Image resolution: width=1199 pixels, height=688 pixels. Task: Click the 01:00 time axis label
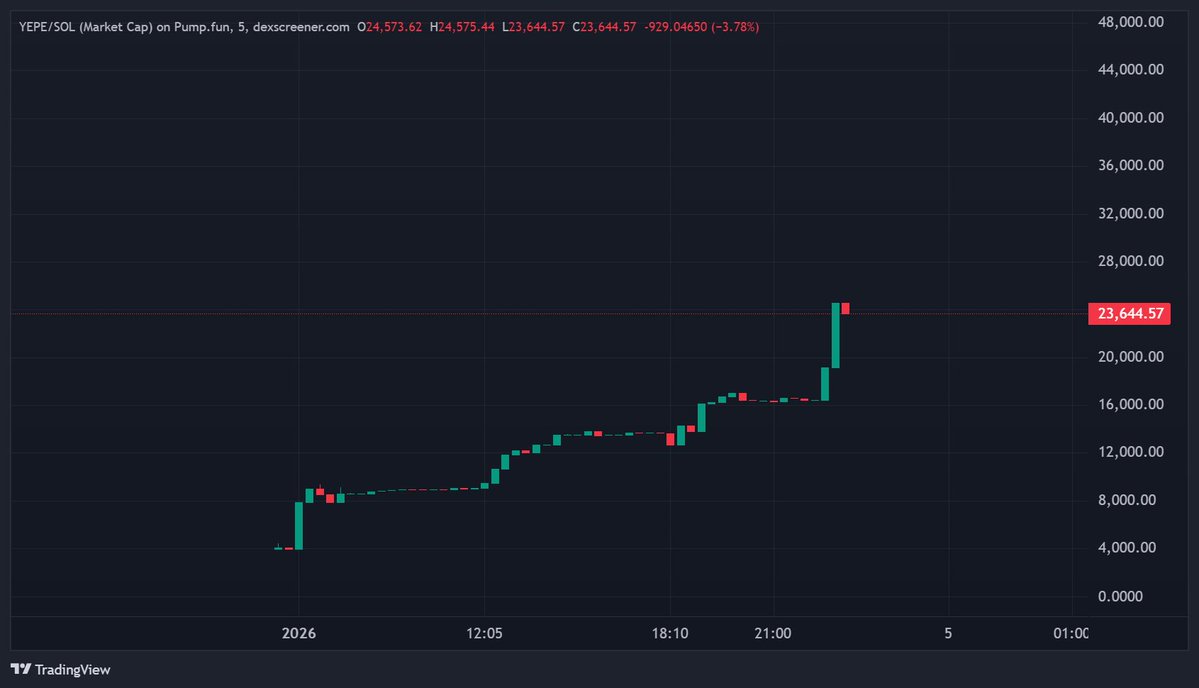tap(1071, 633)
